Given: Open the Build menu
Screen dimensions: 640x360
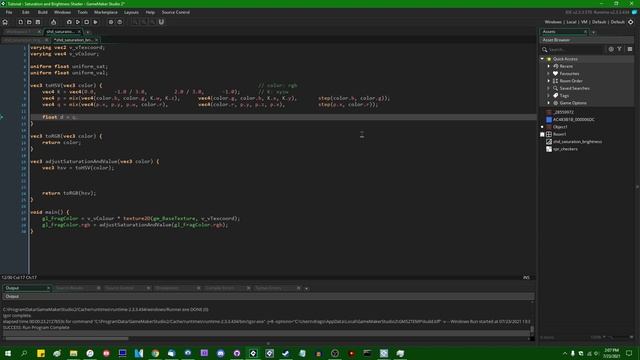Looking at the screenshot, I should tap(42, 12).
